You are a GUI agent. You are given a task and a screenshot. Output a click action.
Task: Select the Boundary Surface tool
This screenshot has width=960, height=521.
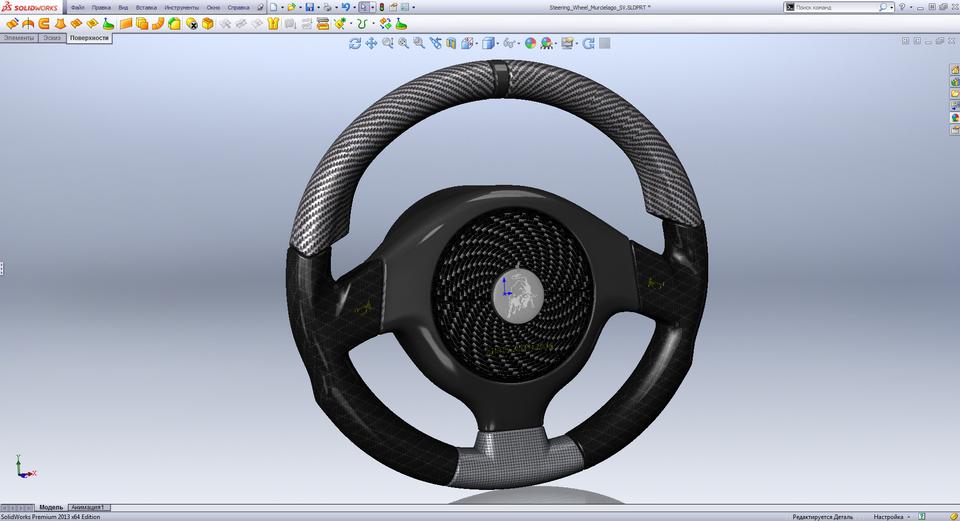(x=76, y=24)
